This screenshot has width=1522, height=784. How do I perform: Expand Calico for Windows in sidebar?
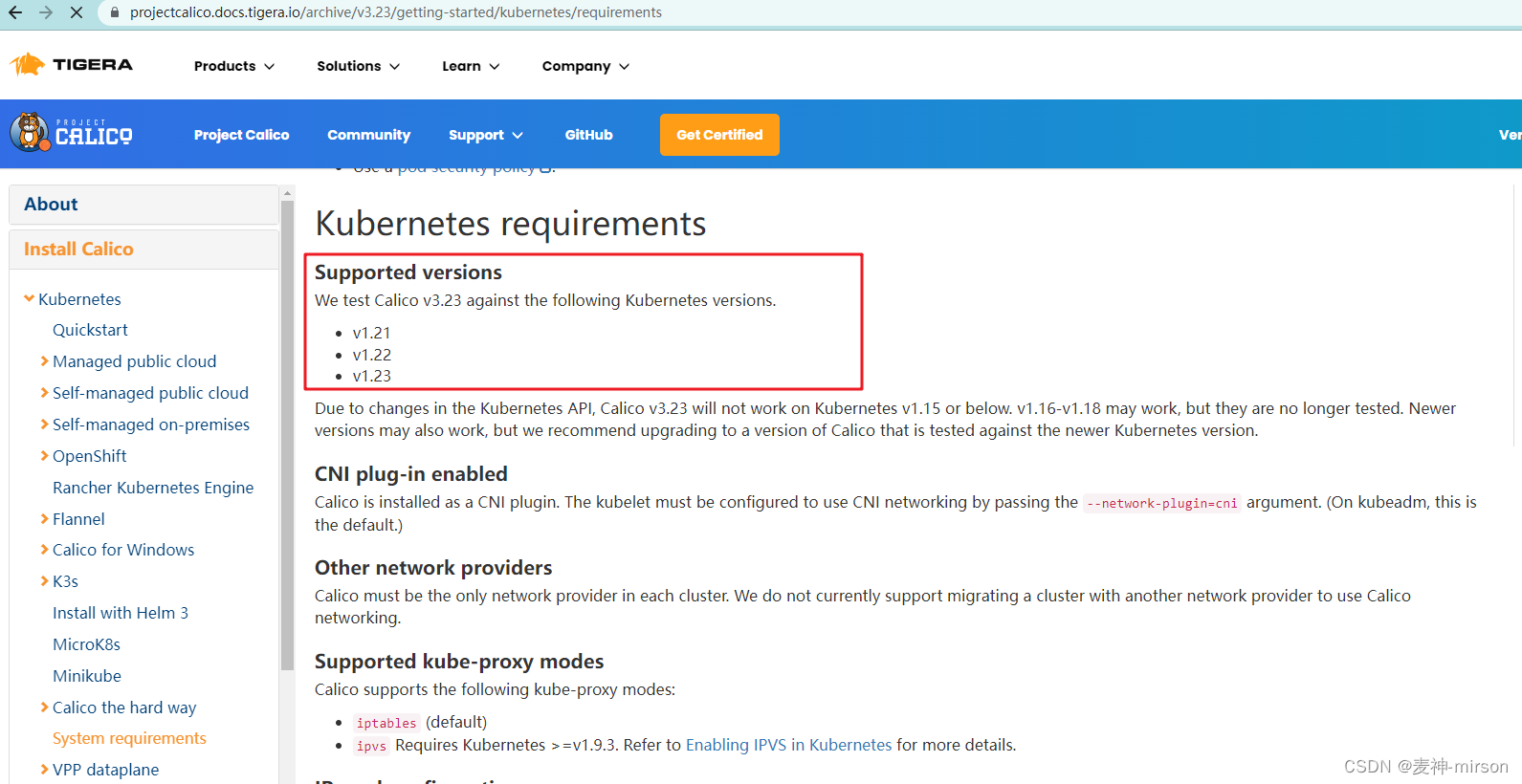point(44,550)
